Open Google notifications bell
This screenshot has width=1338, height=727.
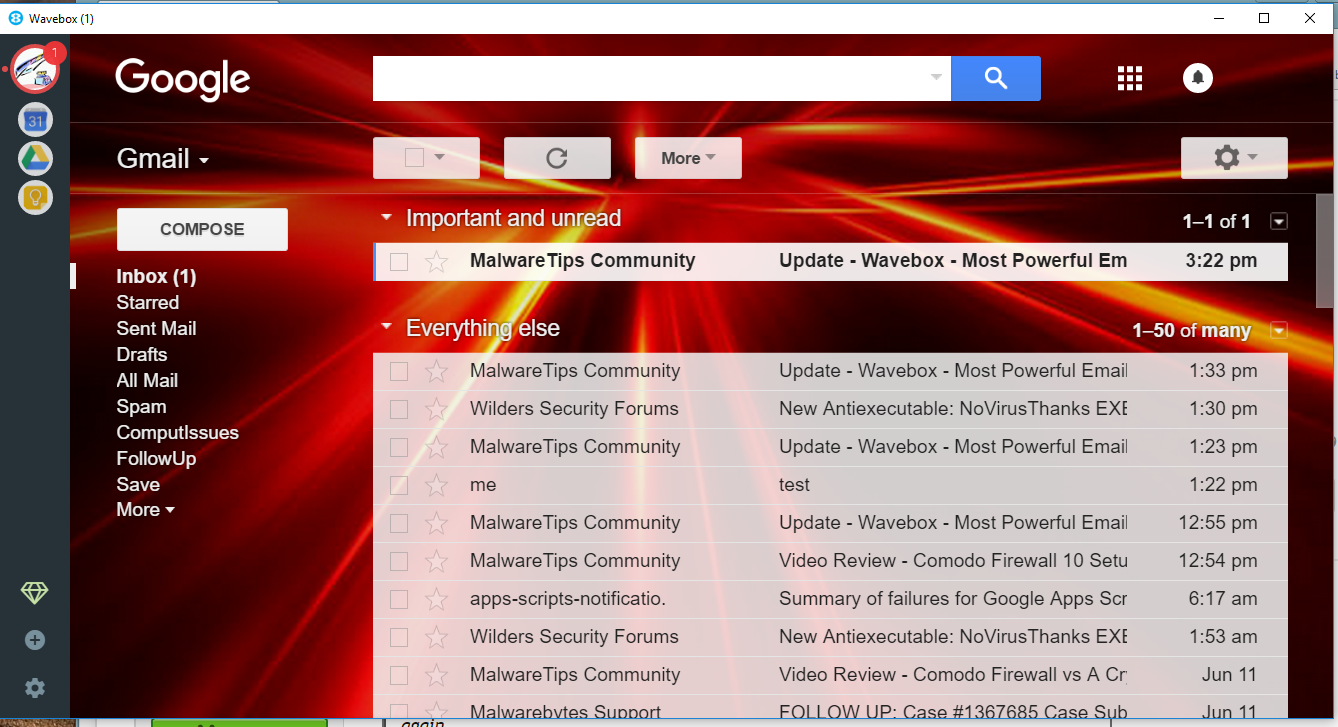tap(1198, 78)
